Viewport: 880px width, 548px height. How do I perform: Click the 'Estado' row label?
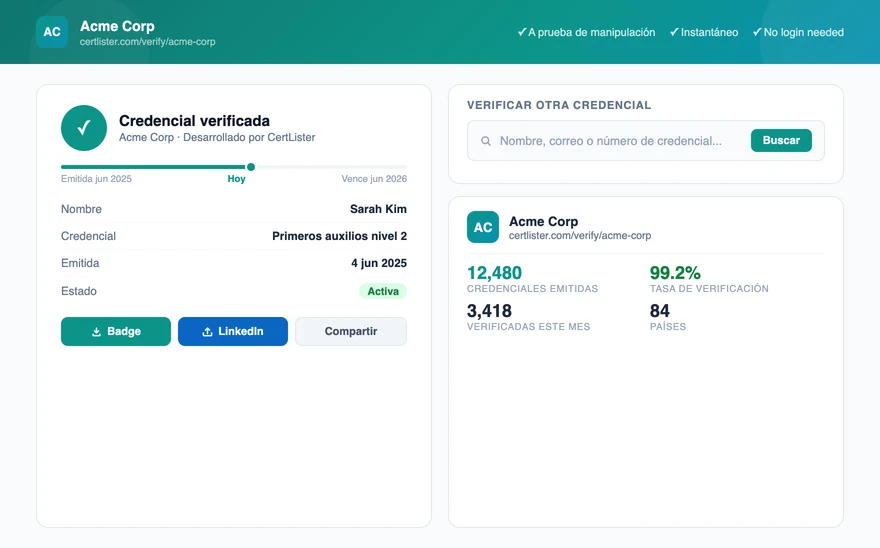coord(79,291)
